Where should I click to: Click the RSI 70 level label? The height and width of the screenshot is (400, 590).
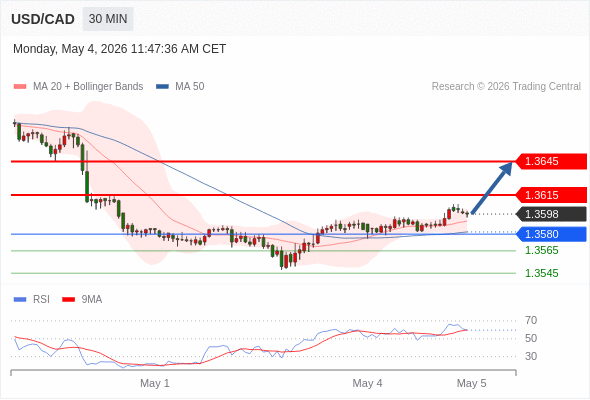[x=531, y=321]
